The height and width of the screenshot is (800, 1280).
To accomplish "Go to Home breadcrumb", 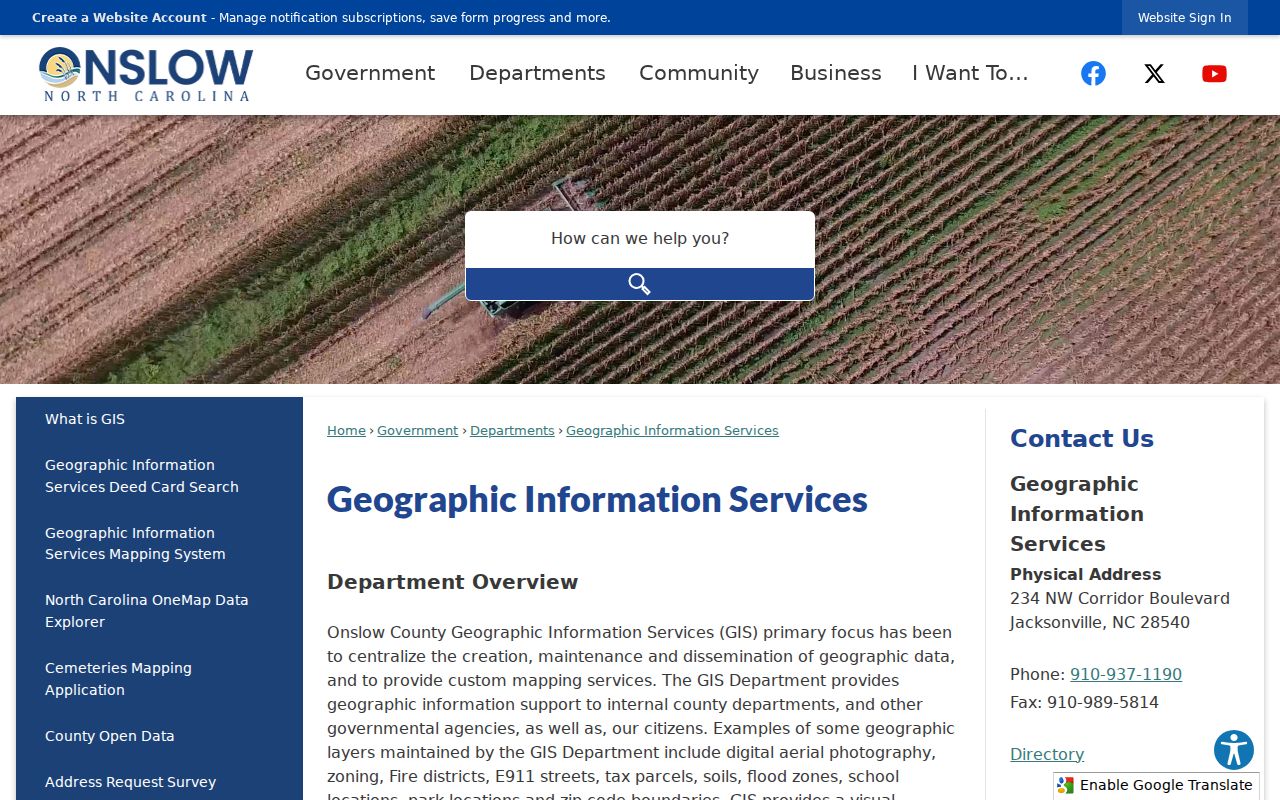I will coord(346,431).
